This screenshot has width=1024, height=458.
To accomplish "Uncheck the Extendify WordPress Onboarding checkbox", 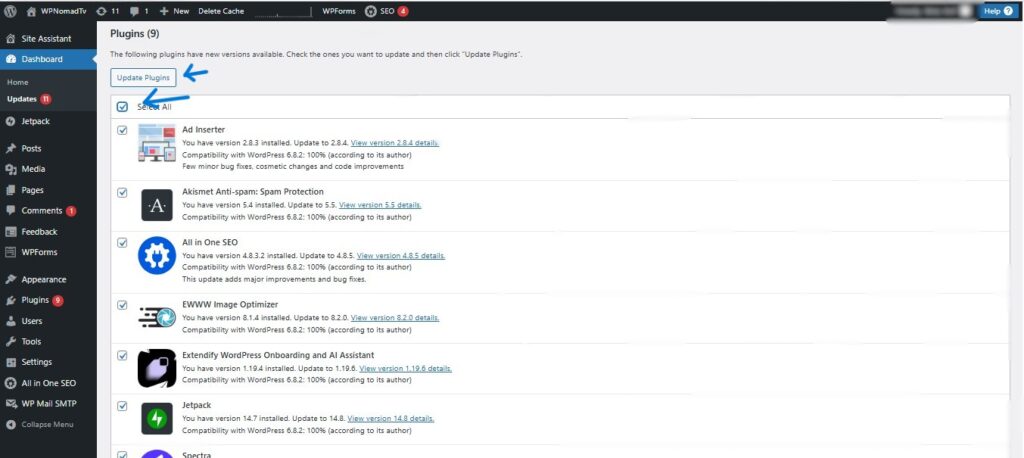I will coord(122,355).
